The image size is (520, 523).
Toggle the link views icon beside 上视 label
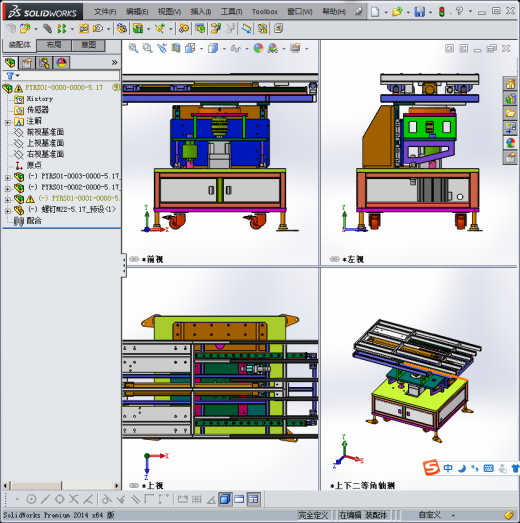click(134, 486)
